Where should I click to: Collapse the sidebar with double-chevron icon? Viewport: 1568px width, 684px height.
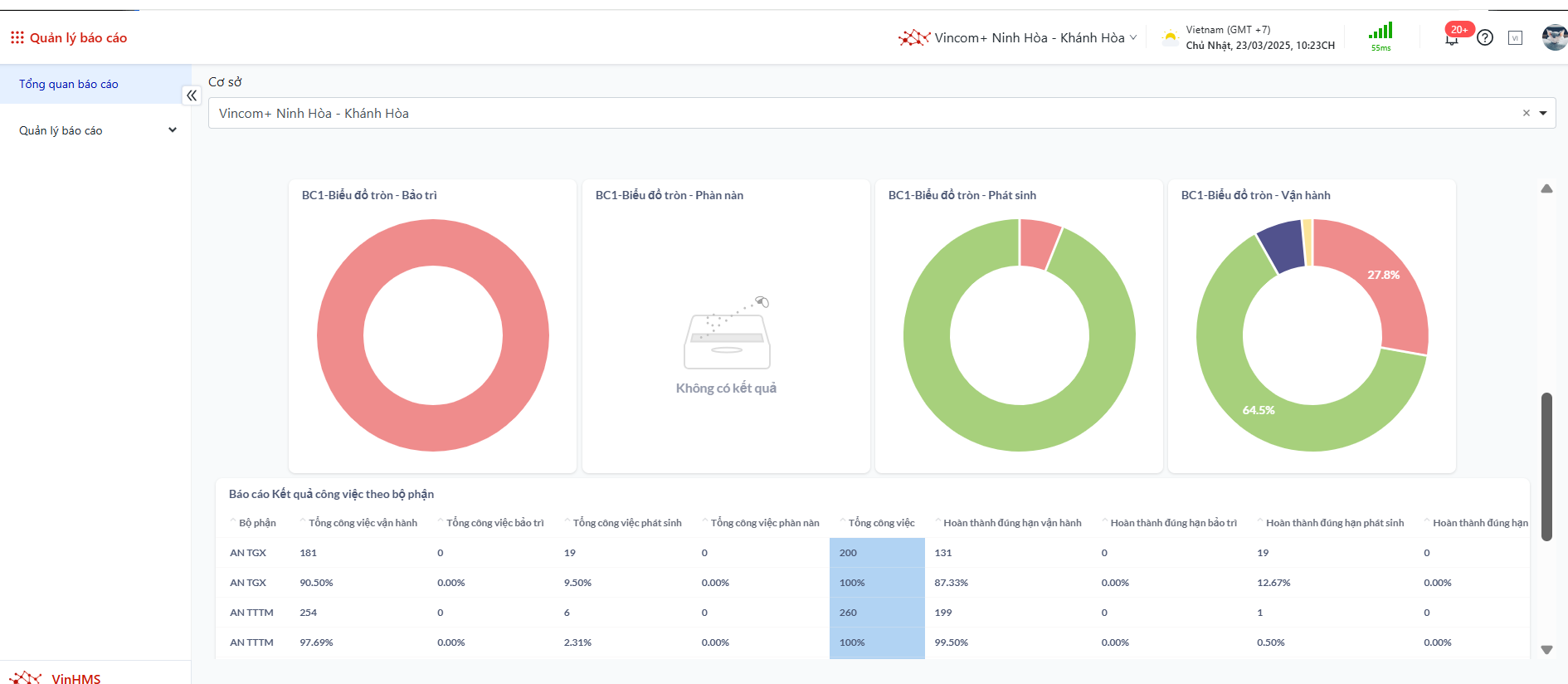point(192,95)
